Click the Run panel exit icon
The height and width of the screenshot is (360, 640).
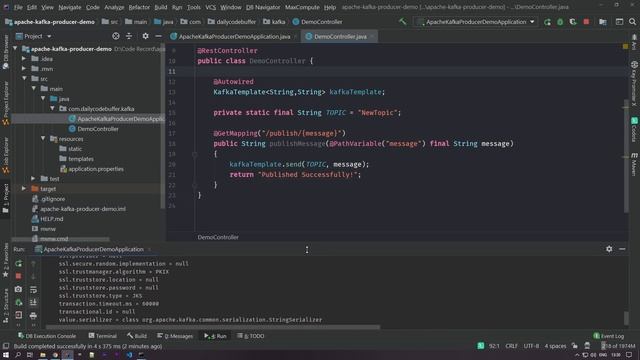click(x=18, y=315)
